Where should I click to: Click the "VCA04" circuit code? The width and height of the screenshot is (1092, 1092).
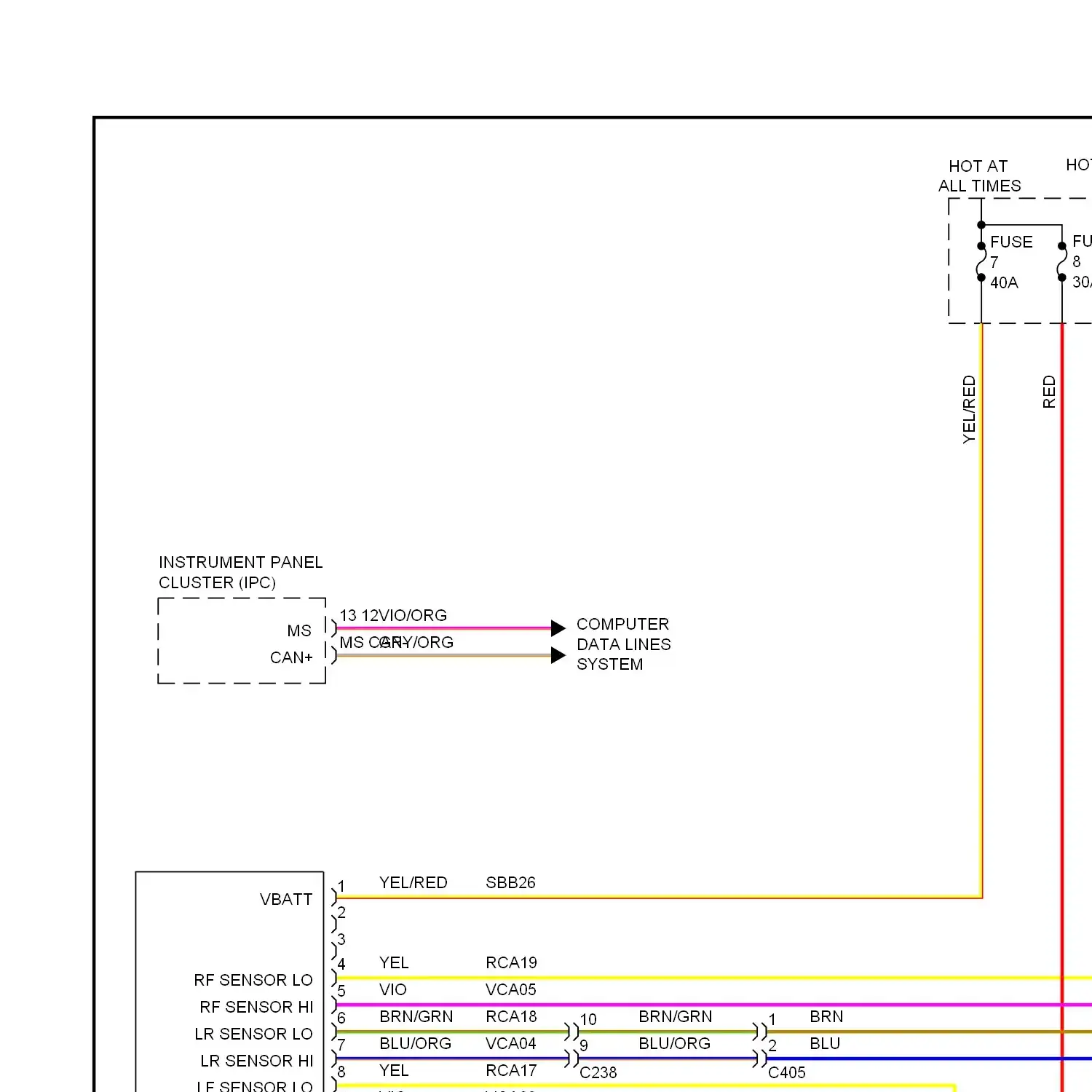(511, 1043)
